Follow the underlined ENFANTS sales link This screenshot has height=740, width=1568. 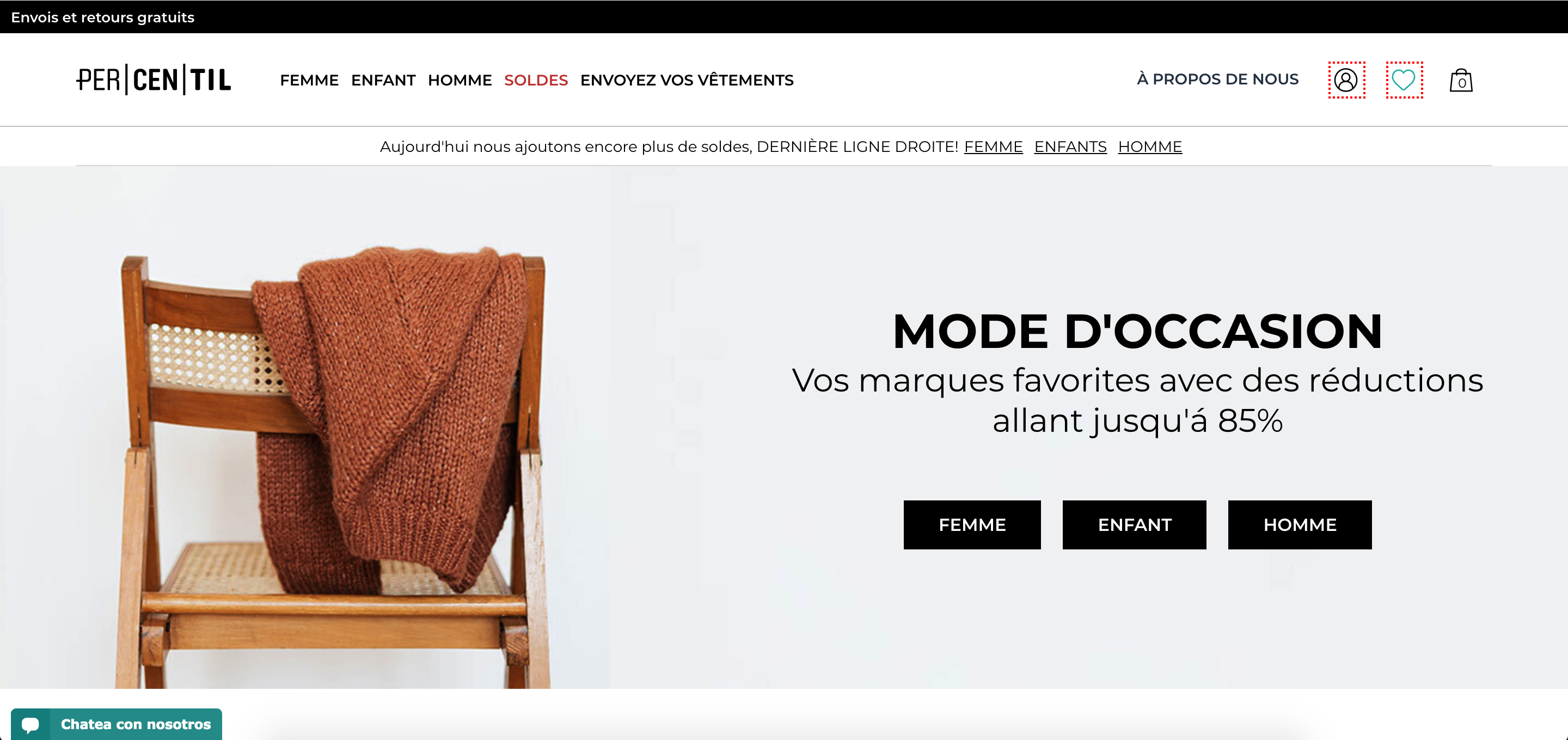1070,146
